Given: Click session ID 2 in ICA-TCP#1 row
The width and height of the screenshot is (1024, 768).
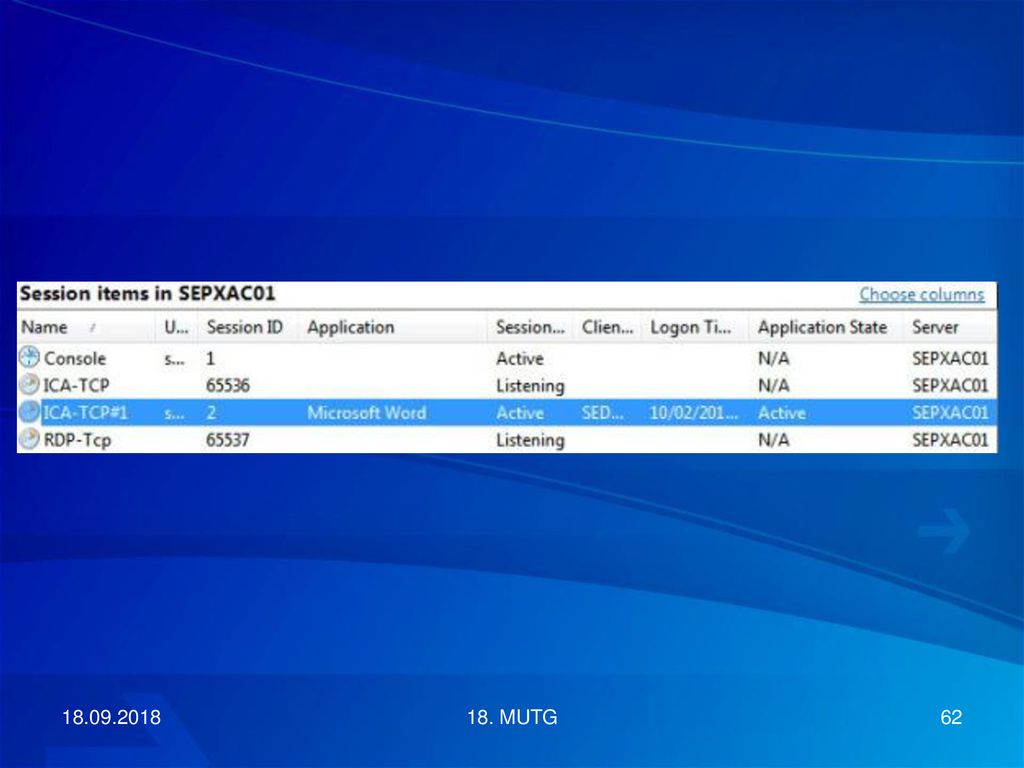Looking at the screenshot, I should pyautogui.click(x=211, y=413).
